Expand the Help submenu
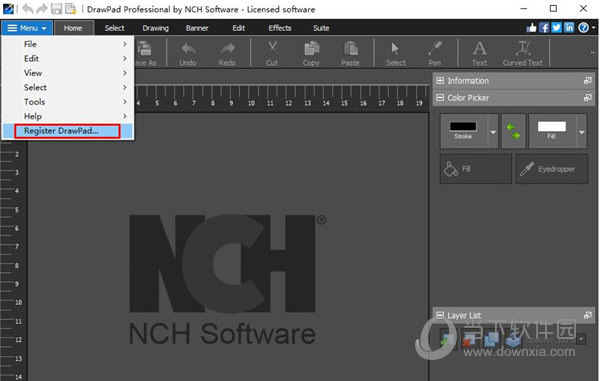This screenshot has height=381, width=600. (x=68, y=116)
